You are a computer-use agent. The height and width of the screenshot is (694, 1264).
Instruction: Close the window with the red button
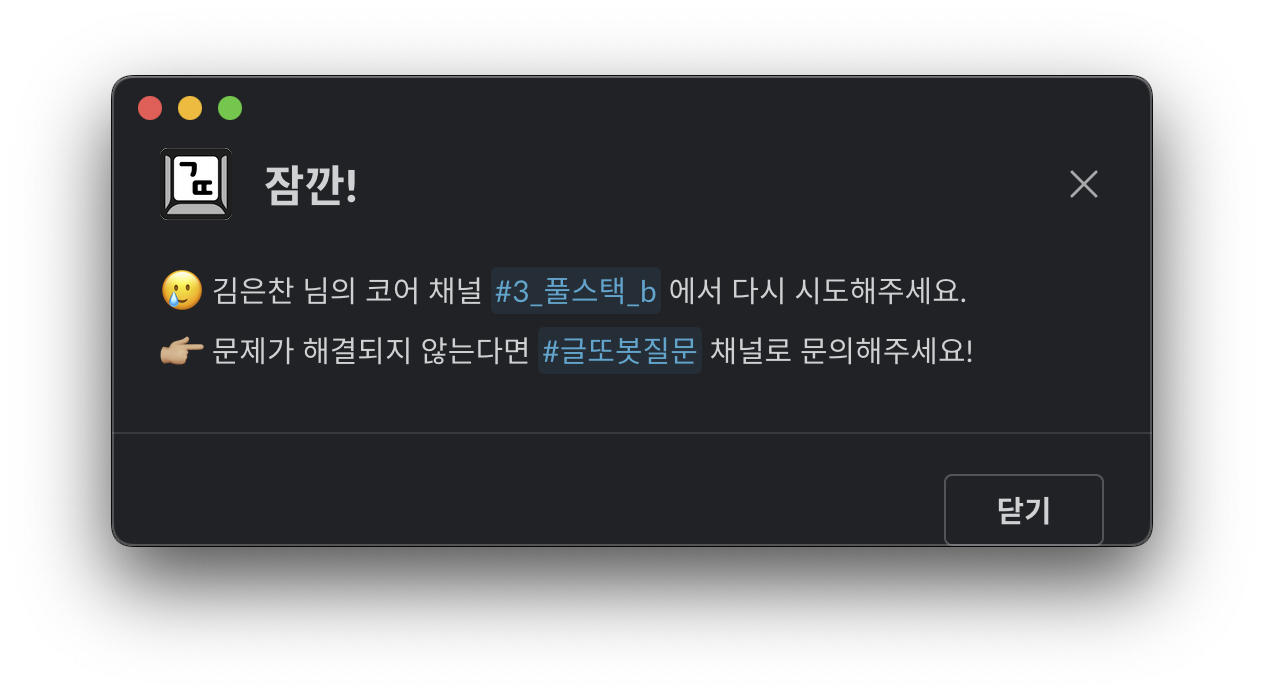150,108
